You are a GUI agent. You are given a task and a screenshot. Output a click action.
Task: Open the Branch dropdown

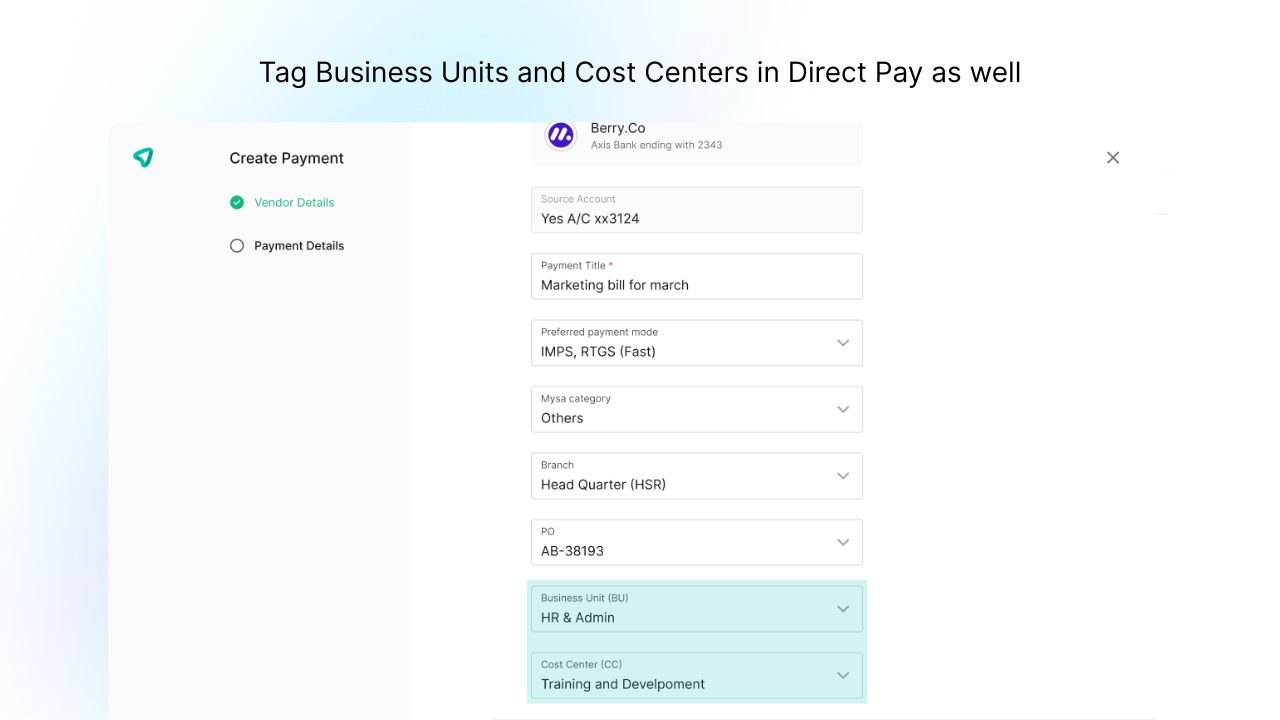click(x=696, y=476)
